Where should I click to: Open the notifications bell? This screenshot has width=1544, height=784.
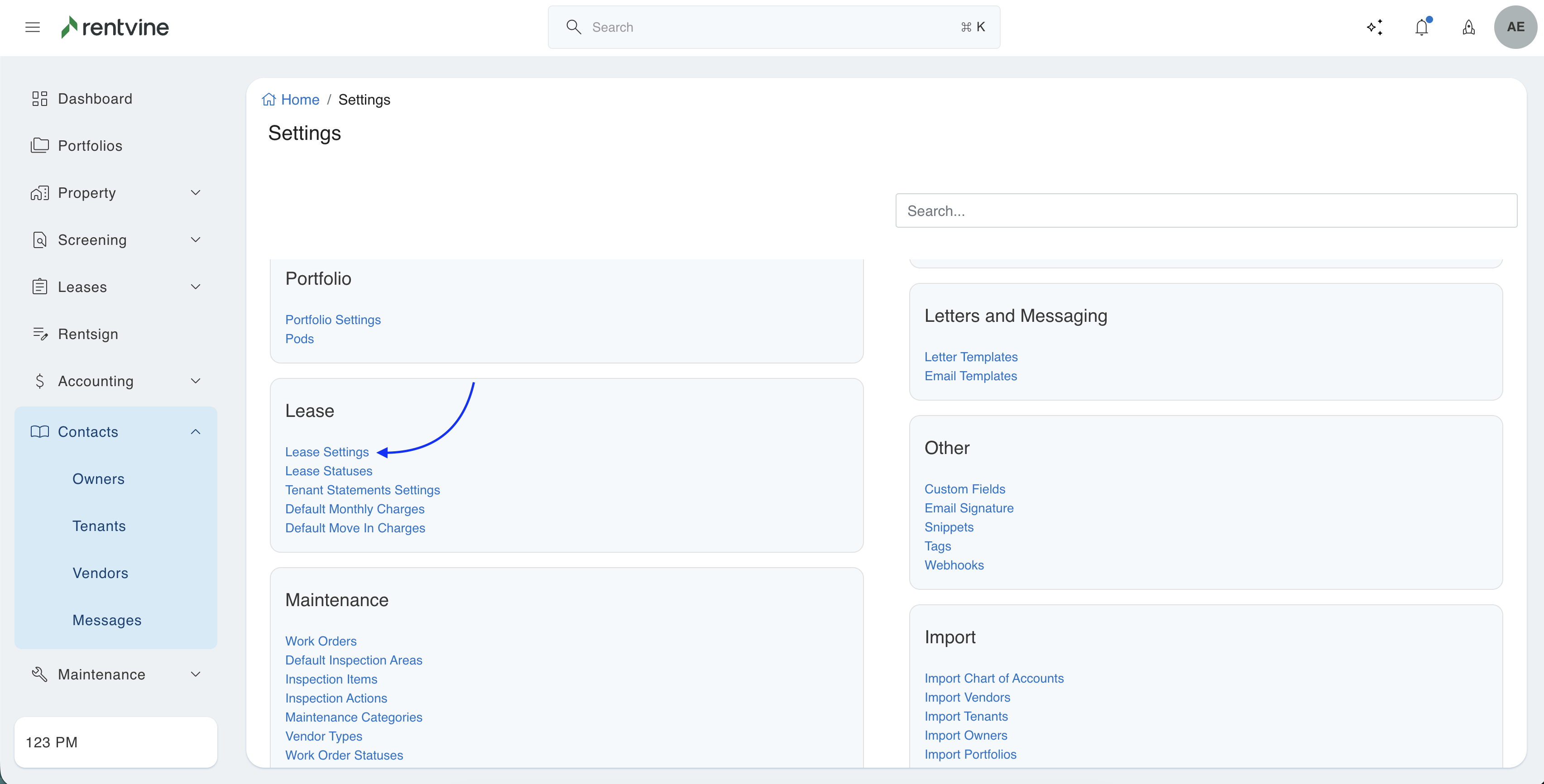pyautogui.click(x=1421, y=27)
